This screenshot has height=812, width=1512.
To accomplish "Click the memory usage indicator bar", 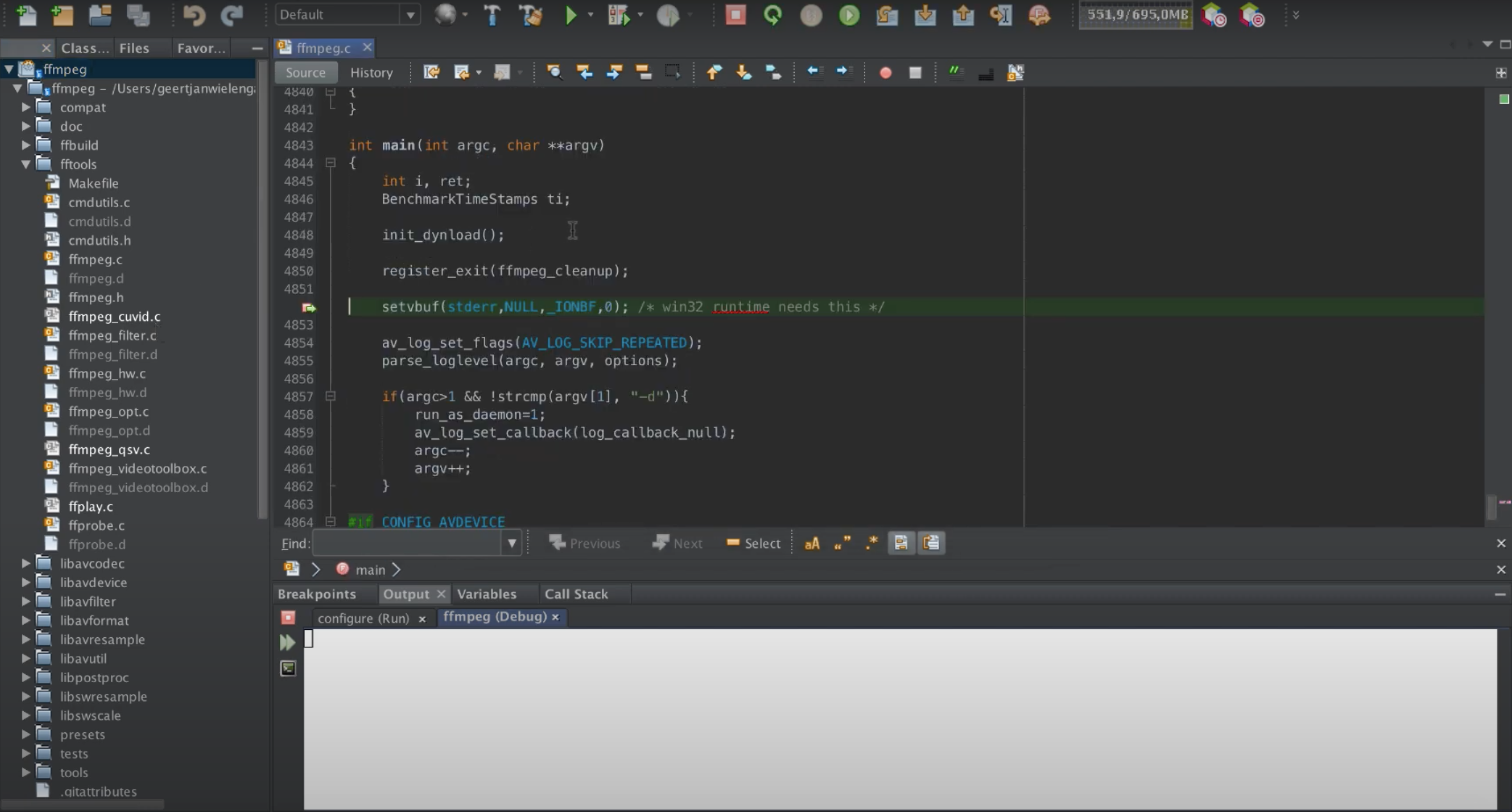I will (x=1136, y=15).
